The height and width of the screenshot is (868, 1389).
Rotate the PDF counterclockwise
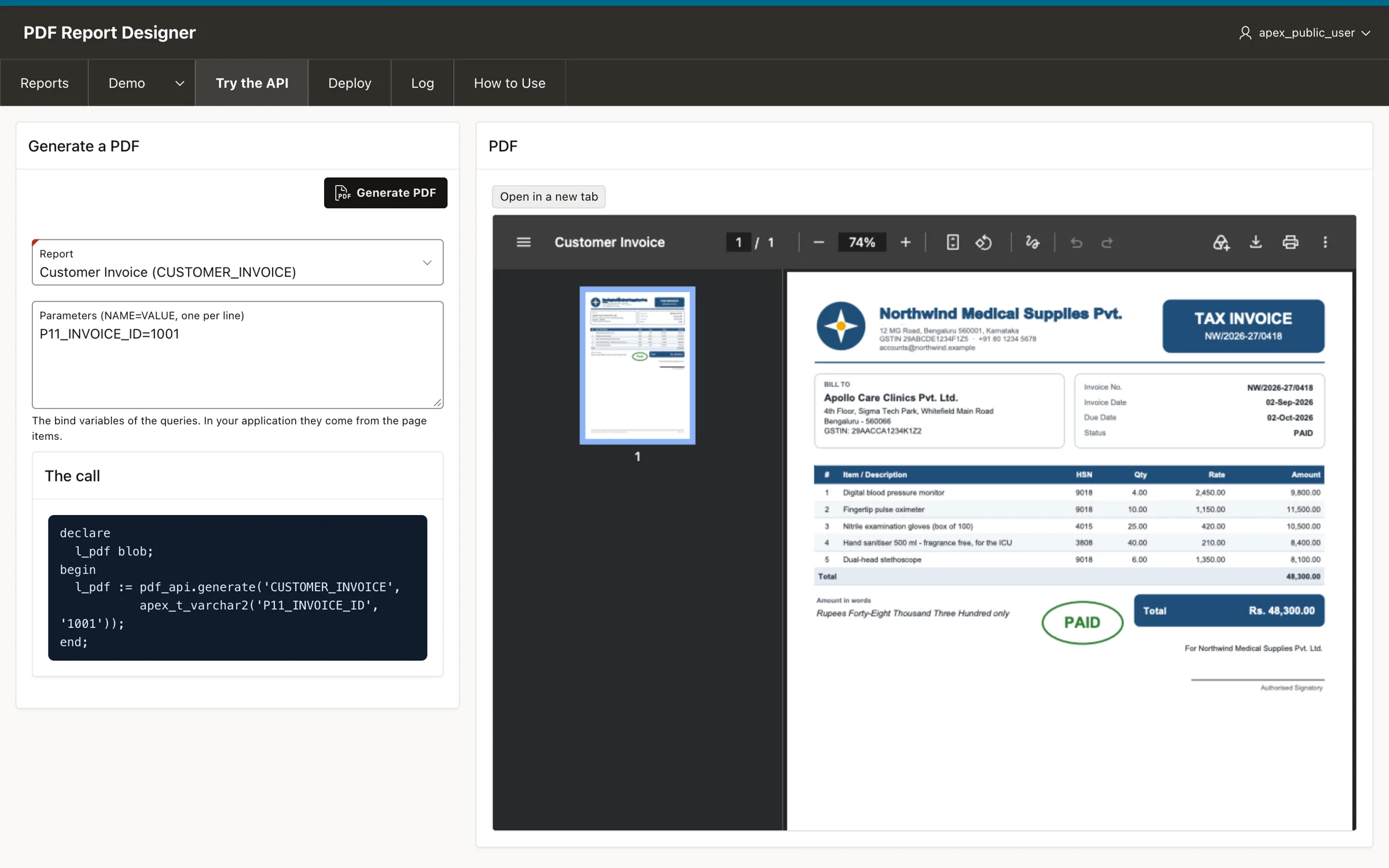point(984,242)
